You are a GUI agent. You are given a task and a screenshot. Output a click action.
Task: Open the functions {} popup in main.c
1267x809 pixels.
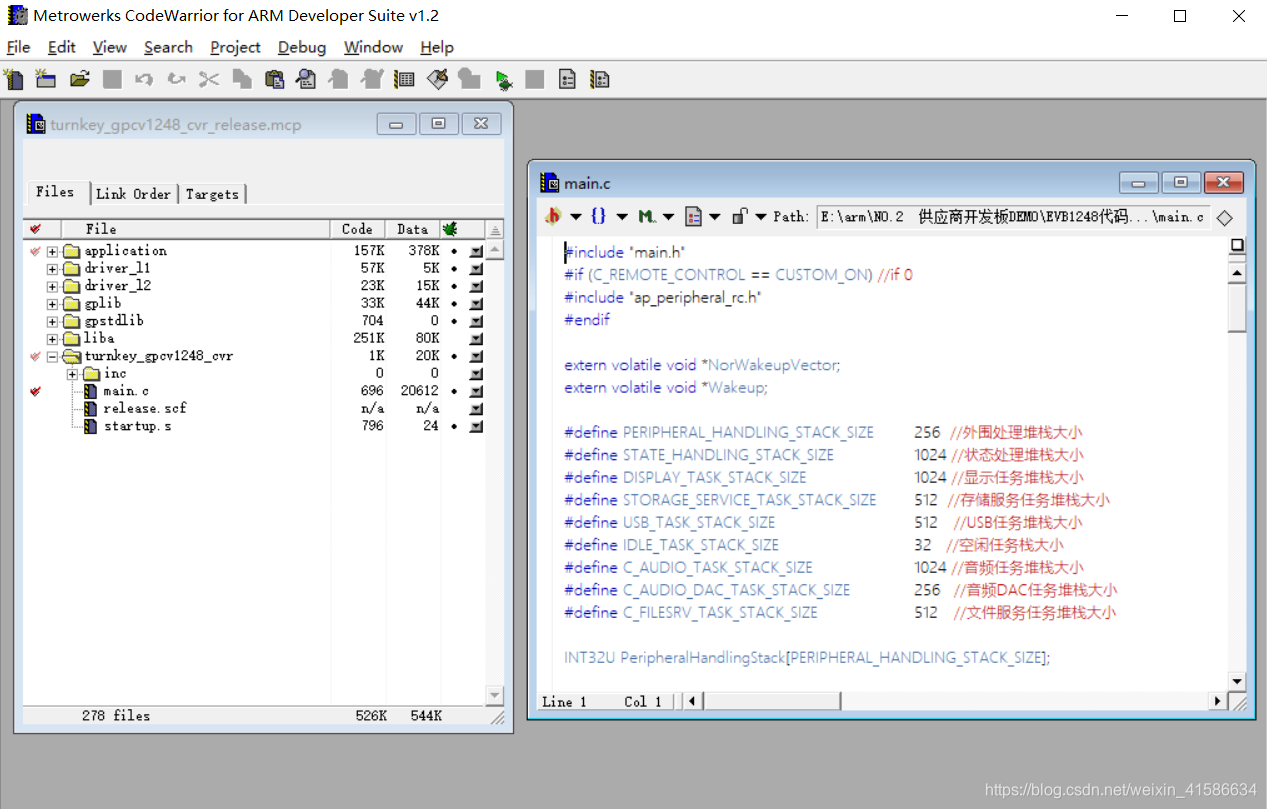point(609,216)
